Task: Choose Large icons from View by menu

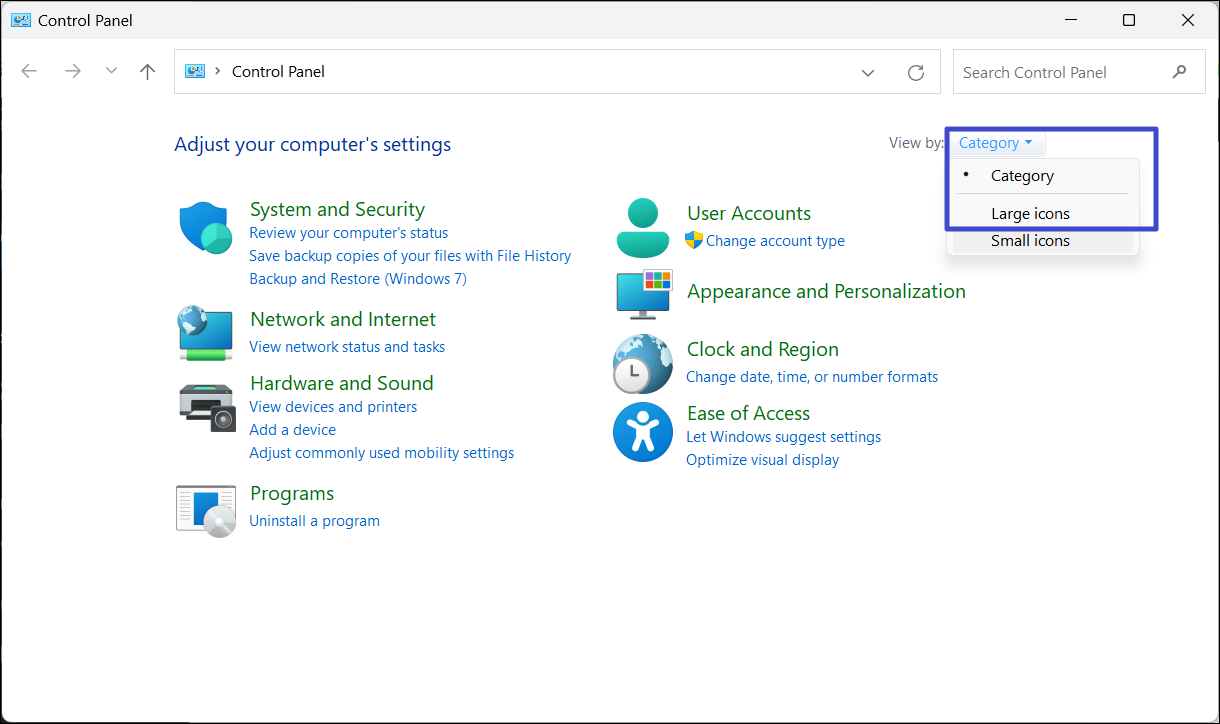Action: pyautogui.click(x=1030, y=214)
